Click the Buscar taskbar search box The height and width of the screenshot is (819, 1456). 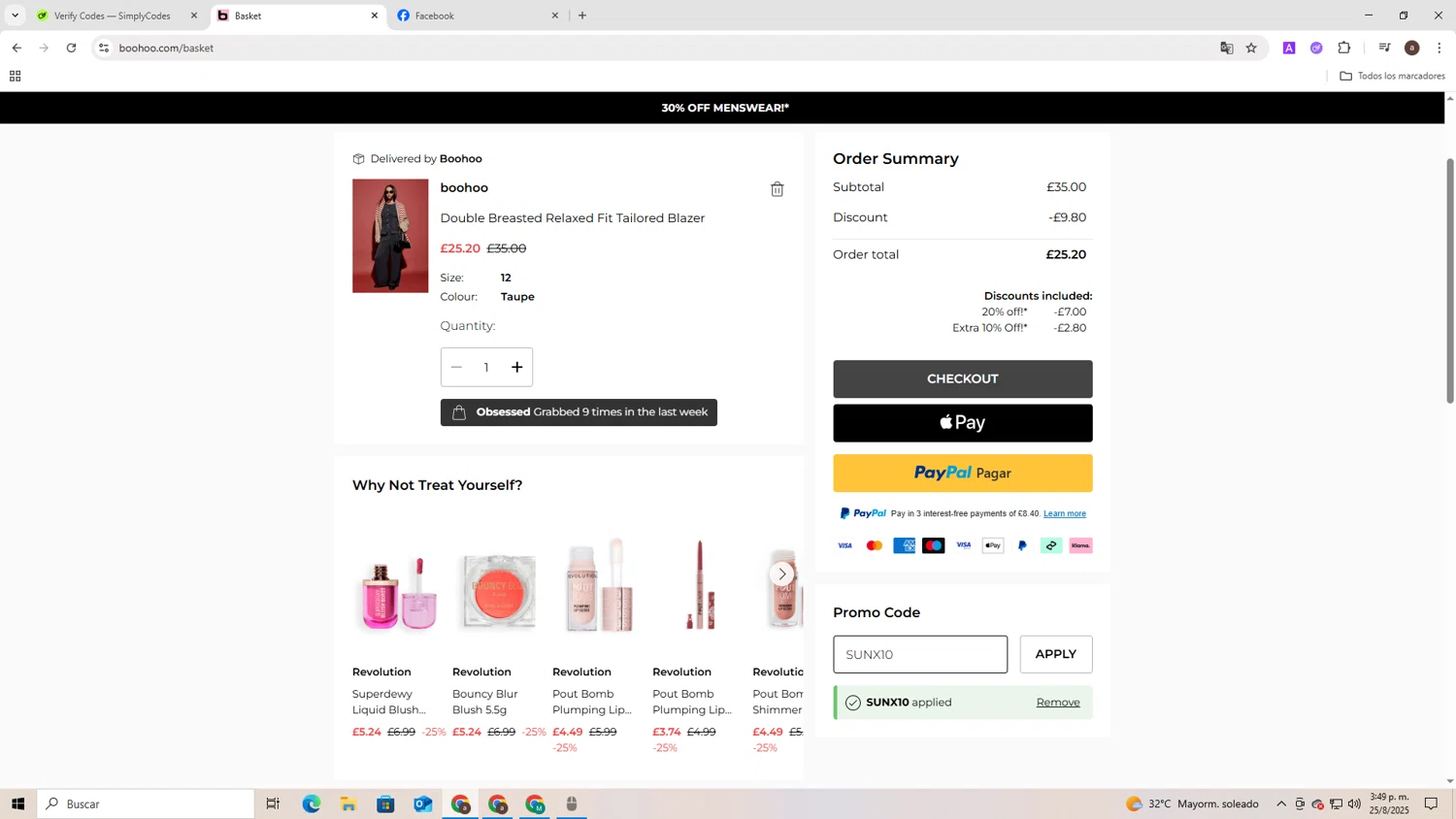coord(146,803)
